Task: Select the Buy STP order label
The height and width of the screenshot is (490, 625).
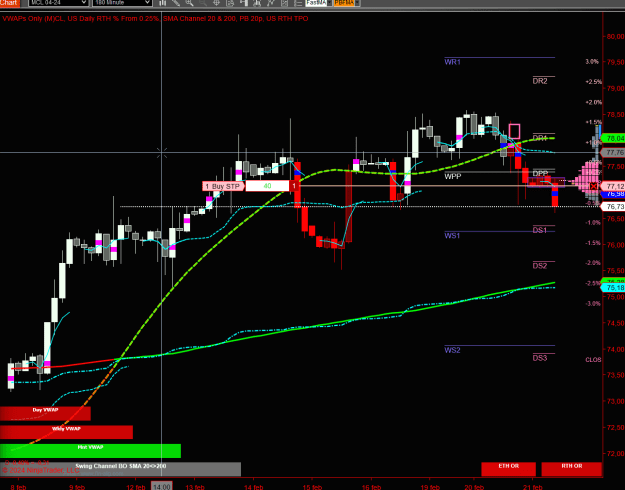Action: [x=223, y=186]
